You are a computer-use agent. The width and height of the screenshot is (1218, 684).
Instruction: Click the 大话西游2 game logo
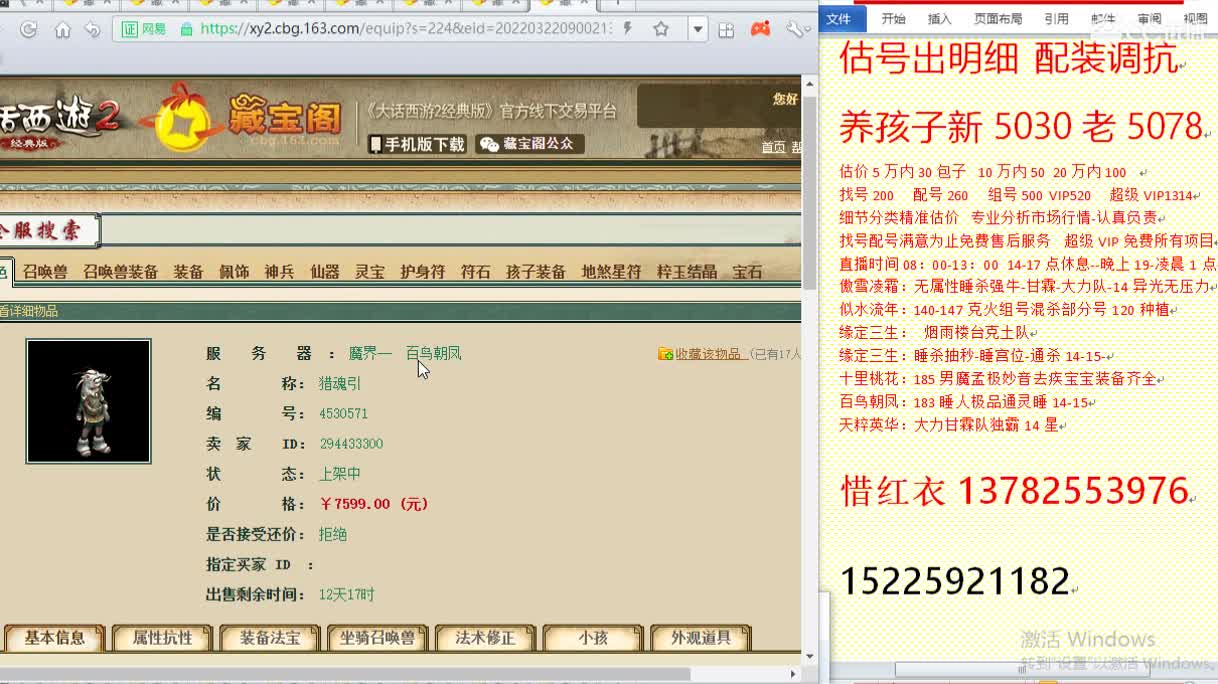[60, 122]
